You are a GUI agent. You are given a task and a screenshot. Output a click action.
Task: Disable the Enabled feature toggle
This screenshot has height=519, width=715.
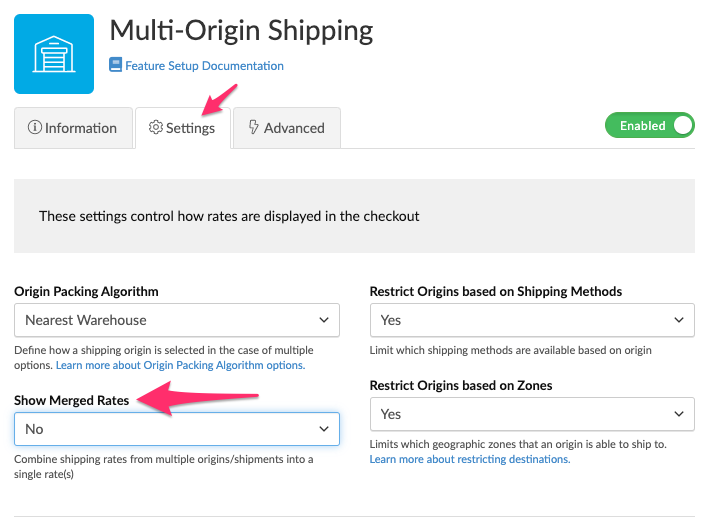coord(649,126)
